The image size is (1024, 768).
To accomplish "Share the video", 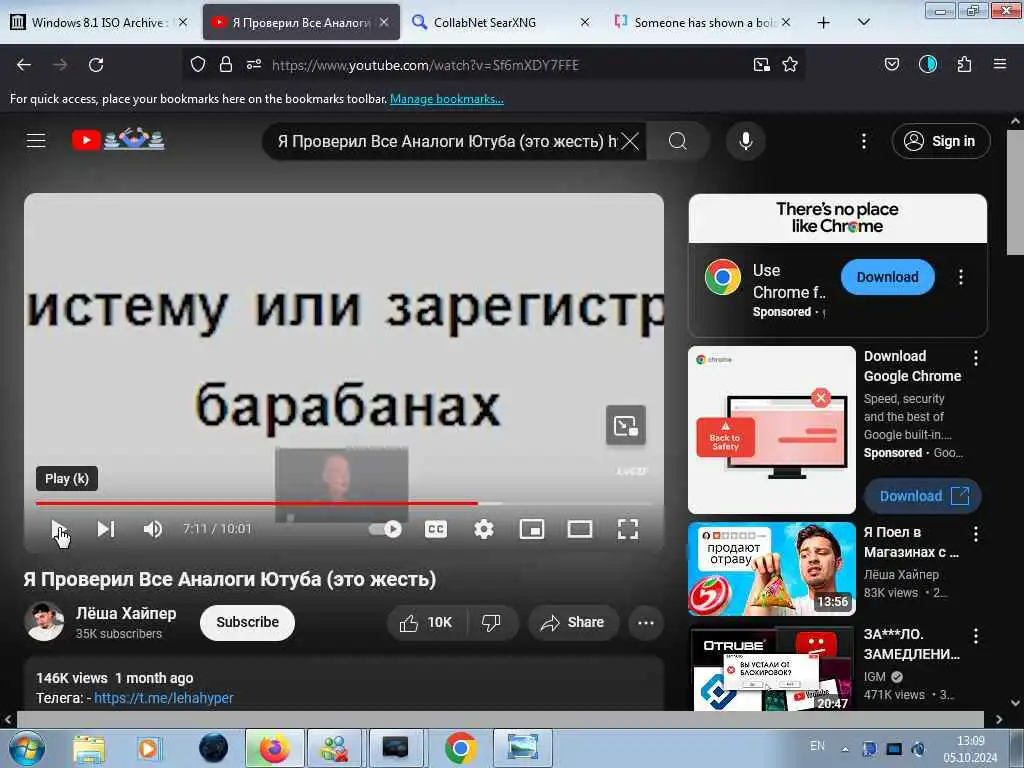I will pos(572,622).
